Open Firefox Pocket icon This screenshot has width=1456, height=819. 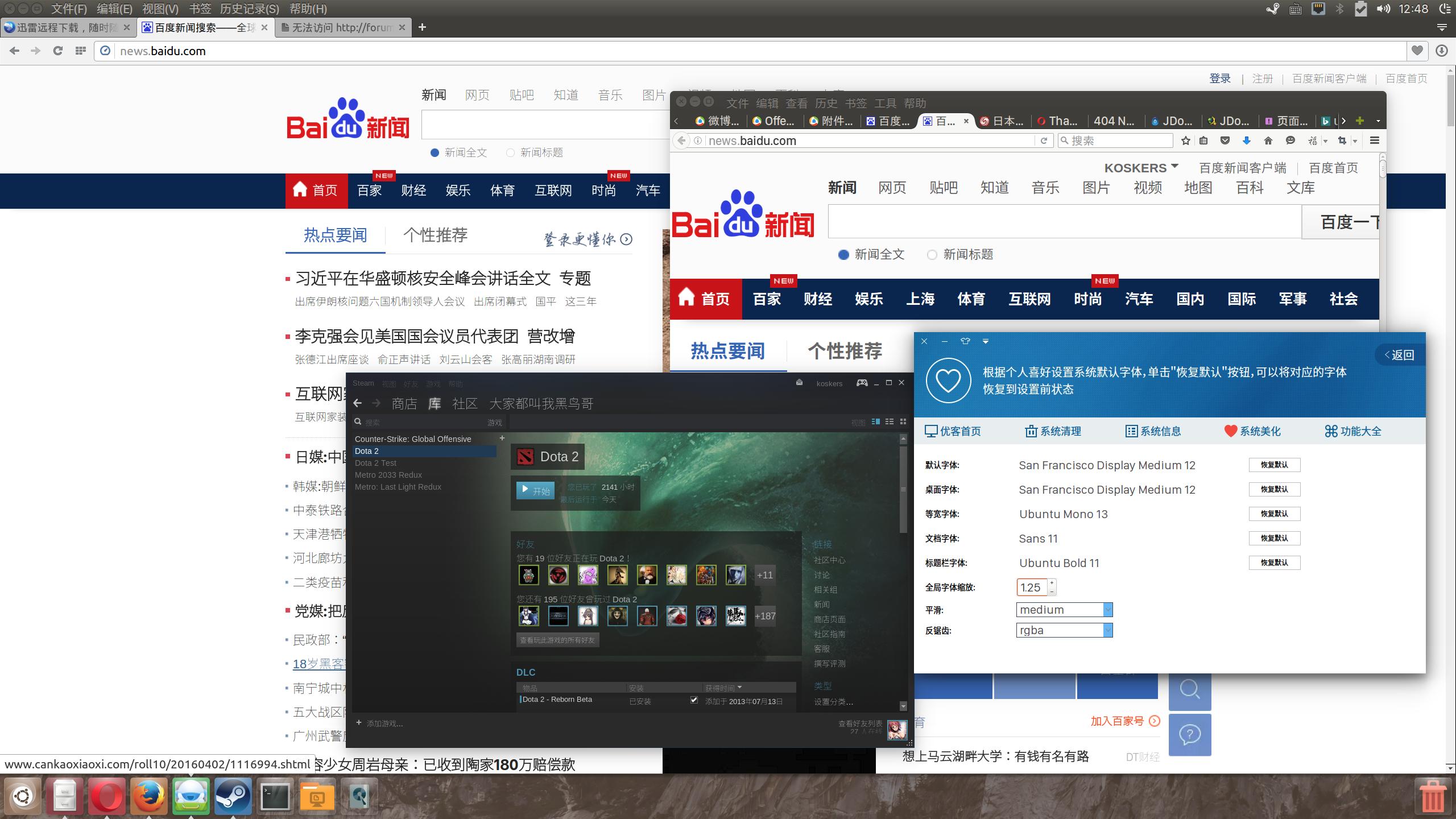[1225, 140]
